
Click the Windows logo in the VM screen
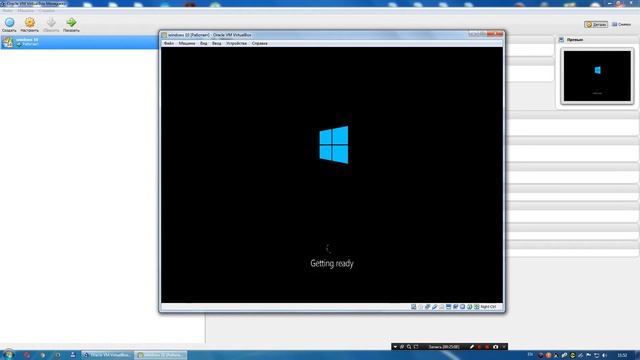point(334,145)
